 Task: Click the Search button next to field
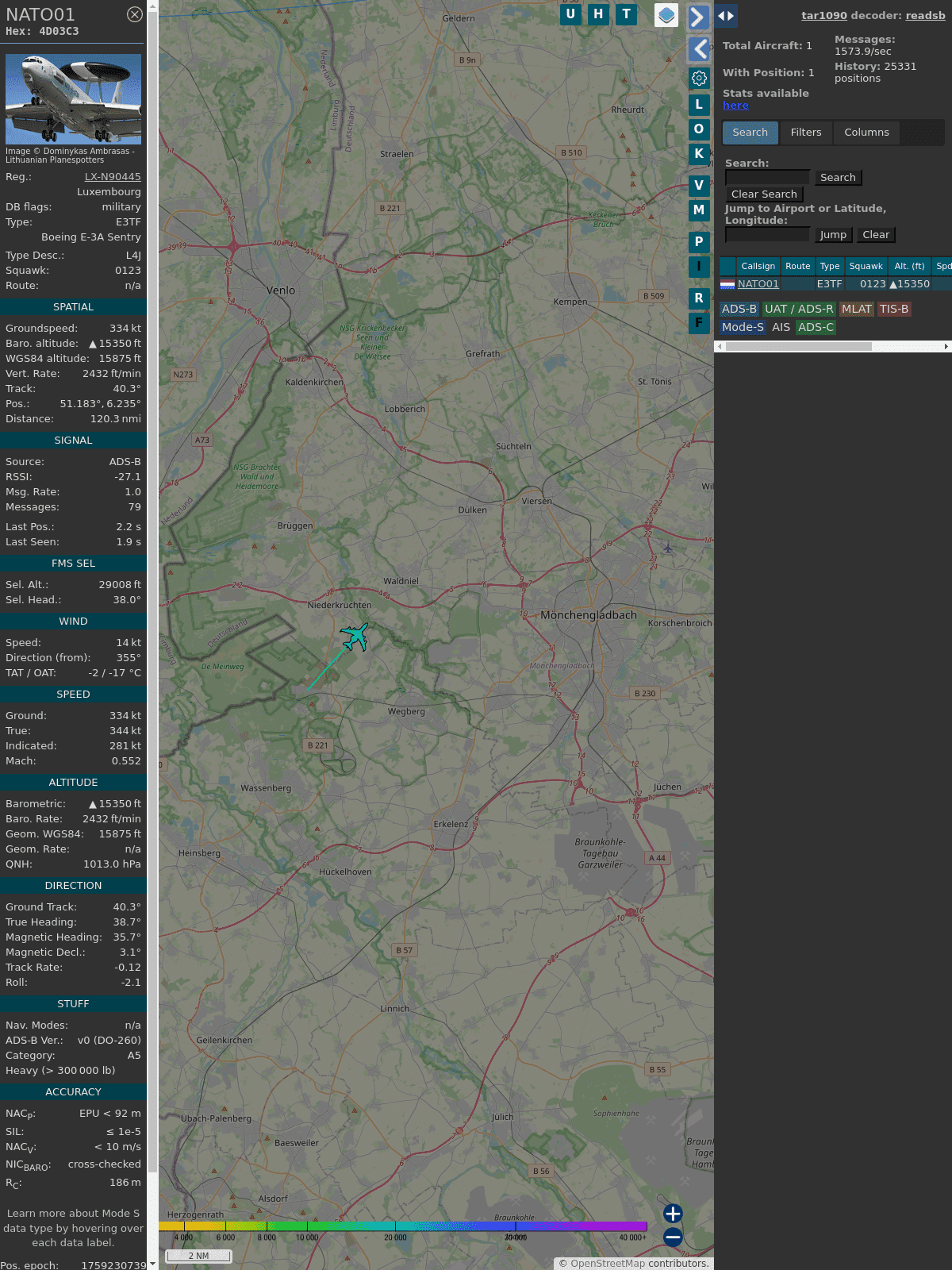(x=838, y=178)
